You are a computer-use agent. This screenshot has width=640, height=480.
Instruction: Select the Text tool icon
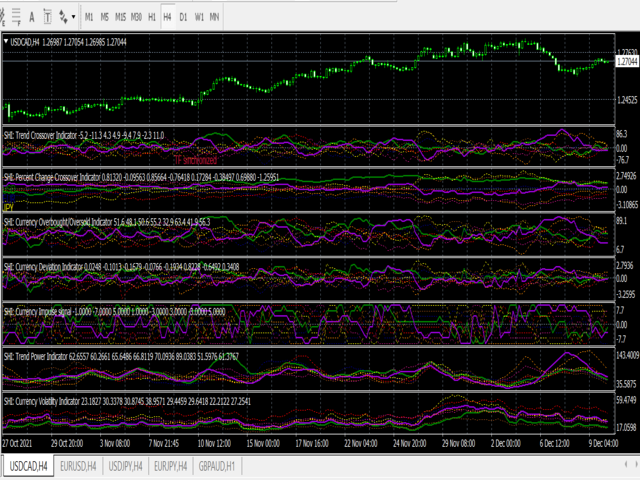coord(31,17)
